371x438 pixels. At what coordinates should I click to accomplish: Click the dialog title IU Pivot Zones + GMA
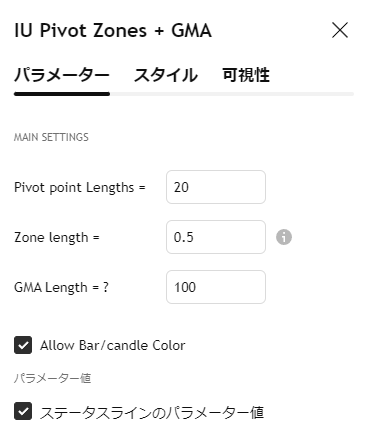(113, 31)
